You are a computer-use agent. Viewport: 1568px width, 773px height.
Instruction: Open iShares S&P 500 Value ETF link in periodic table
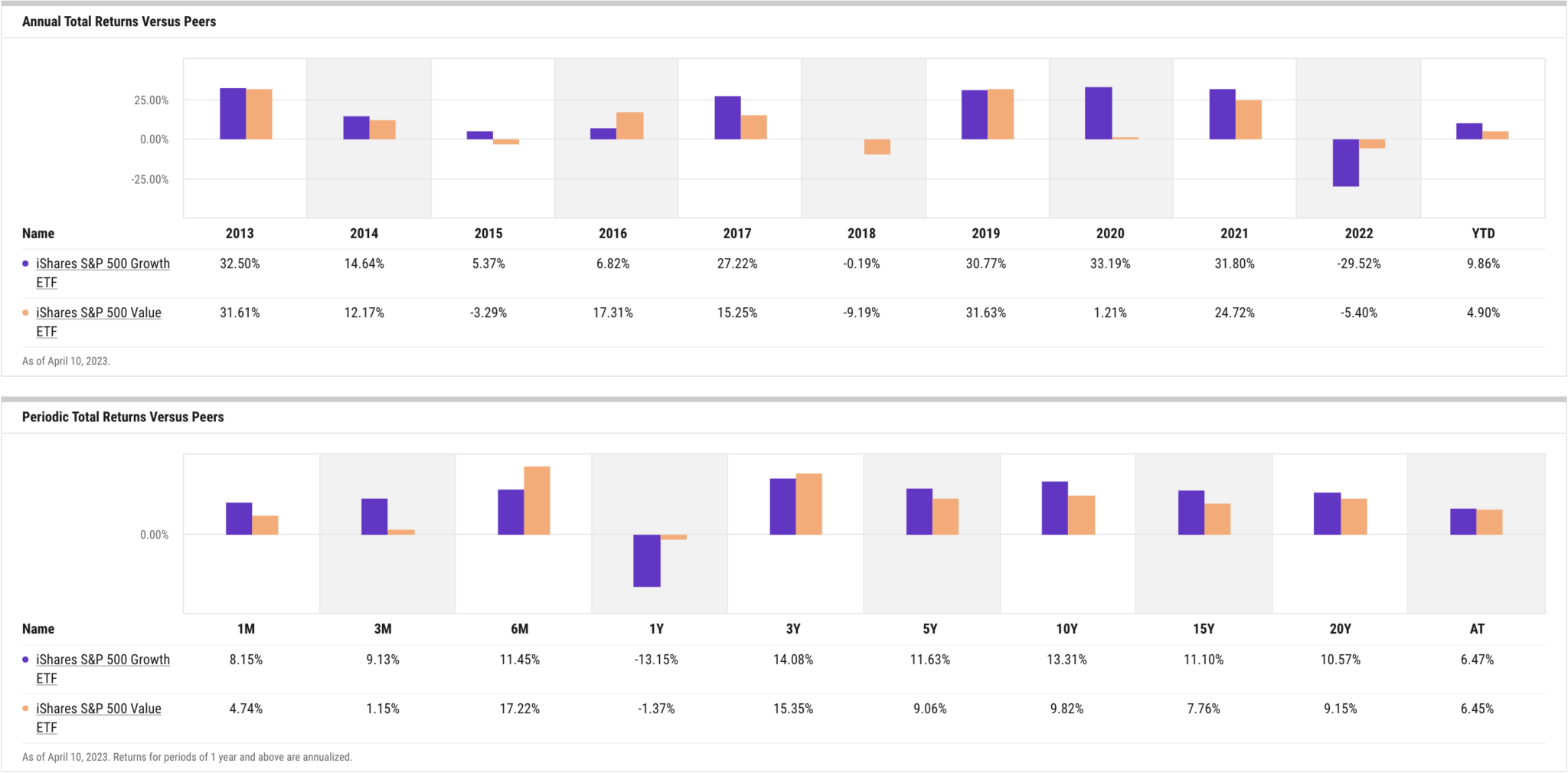tap(99, 718)
